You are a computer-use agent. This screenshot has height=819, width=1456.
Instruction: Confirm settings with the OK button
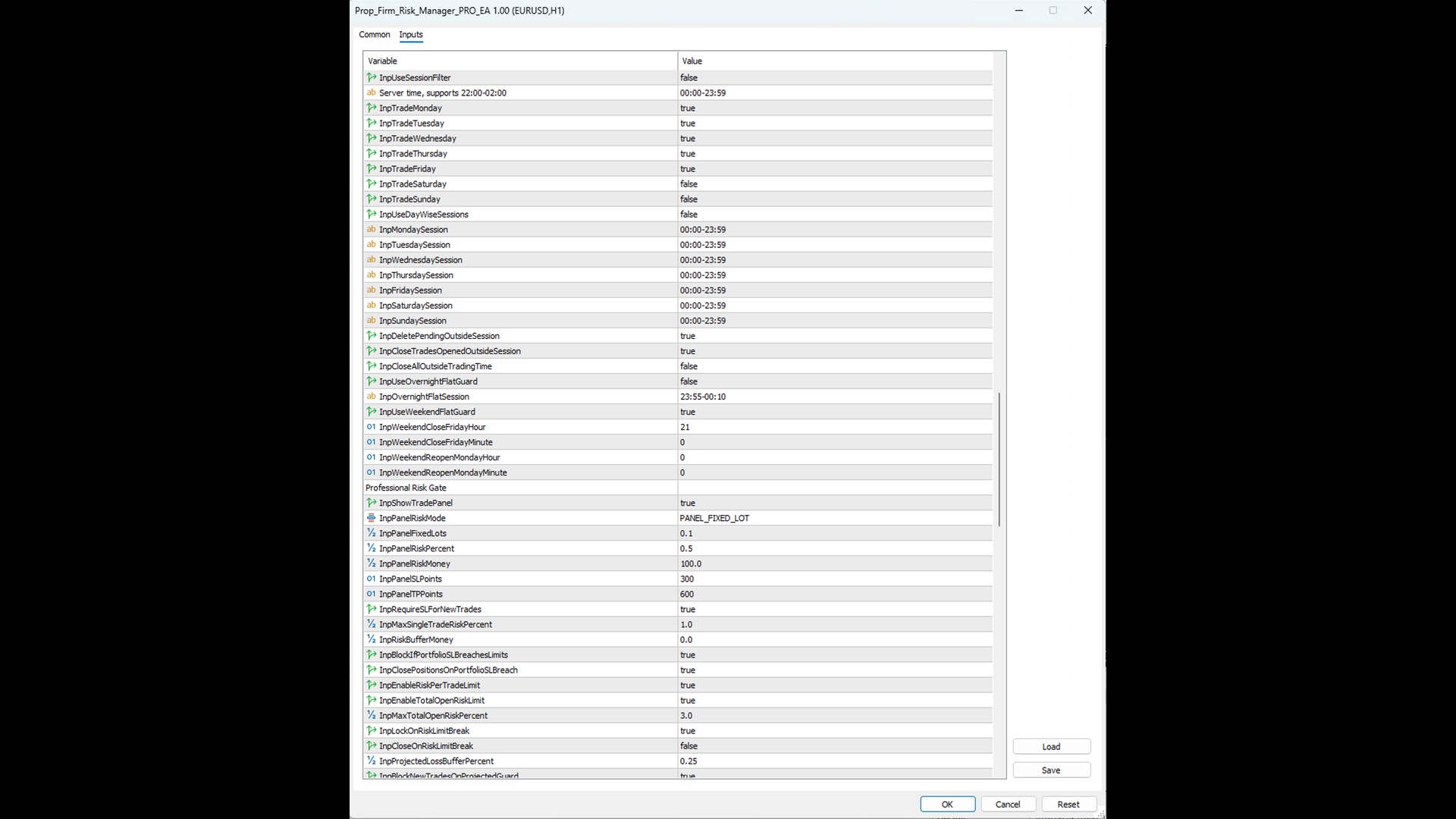pos(947,804)
